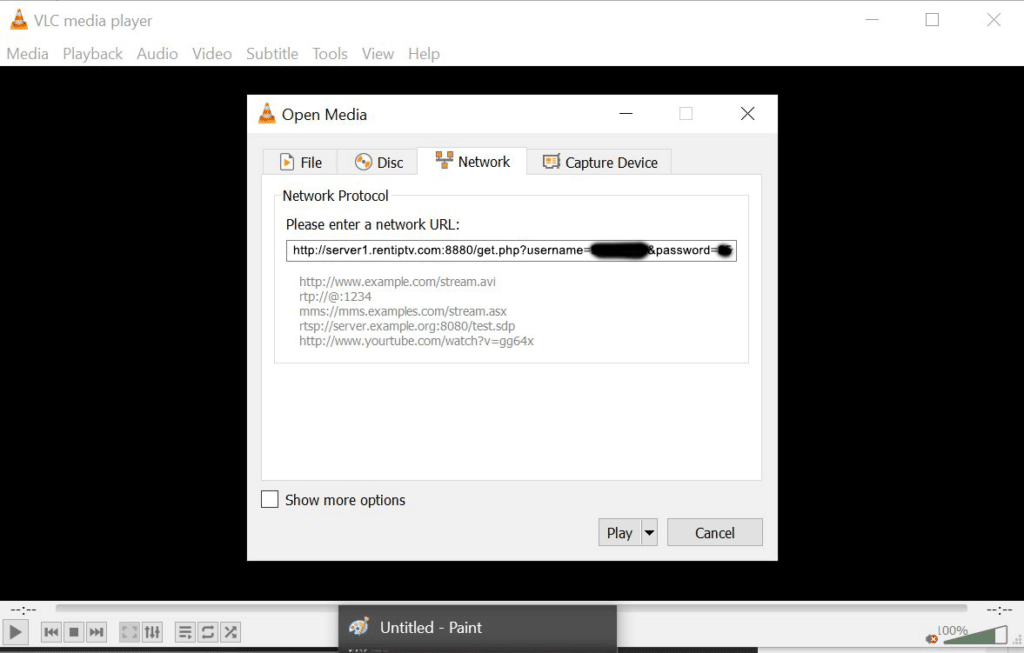
Task: Click example text rtp://@:1234
Action: (335, 296)
